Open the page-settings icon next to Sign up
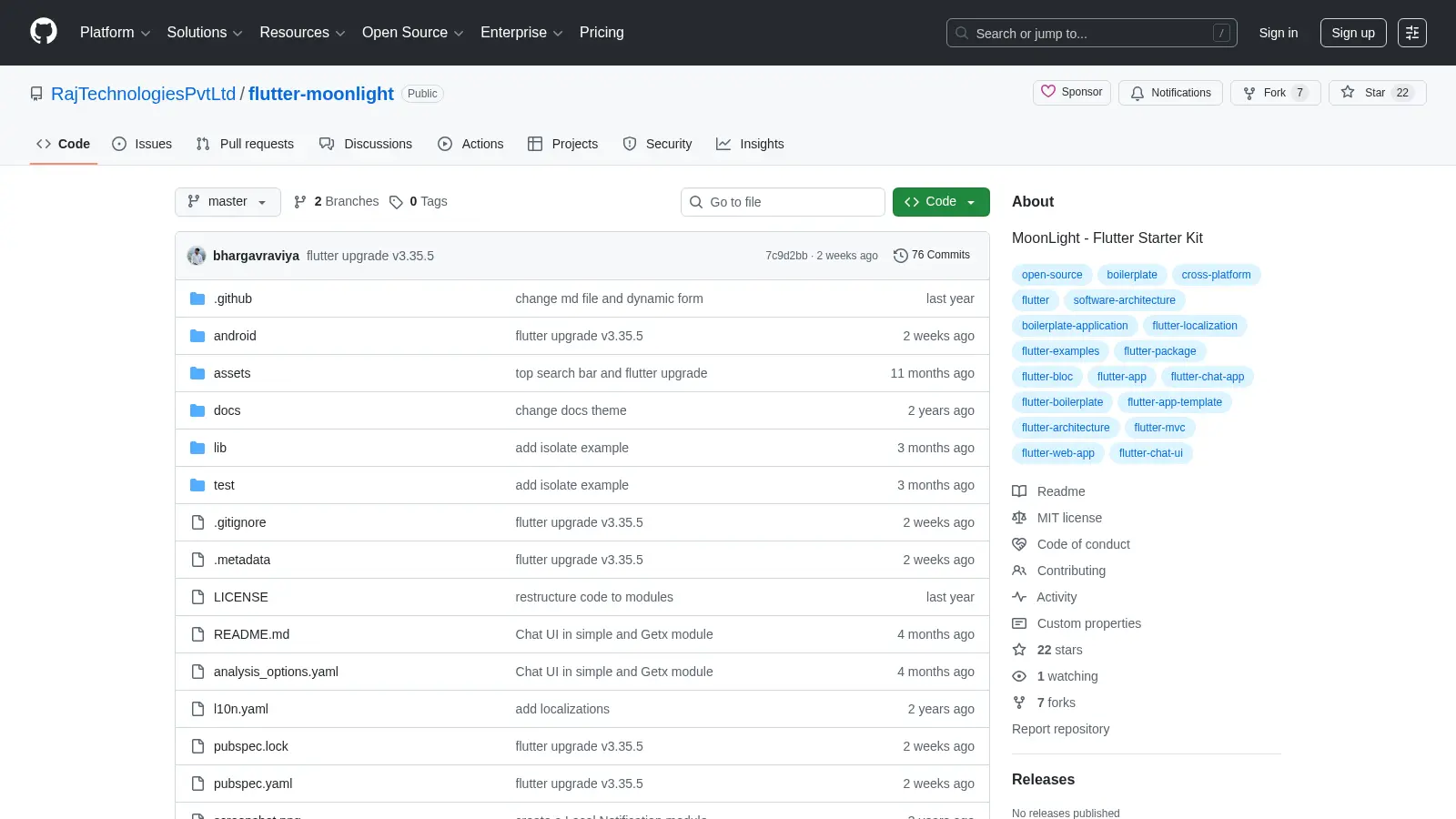This screenshot has height=819, width=1456. (x=1412, y=33)
